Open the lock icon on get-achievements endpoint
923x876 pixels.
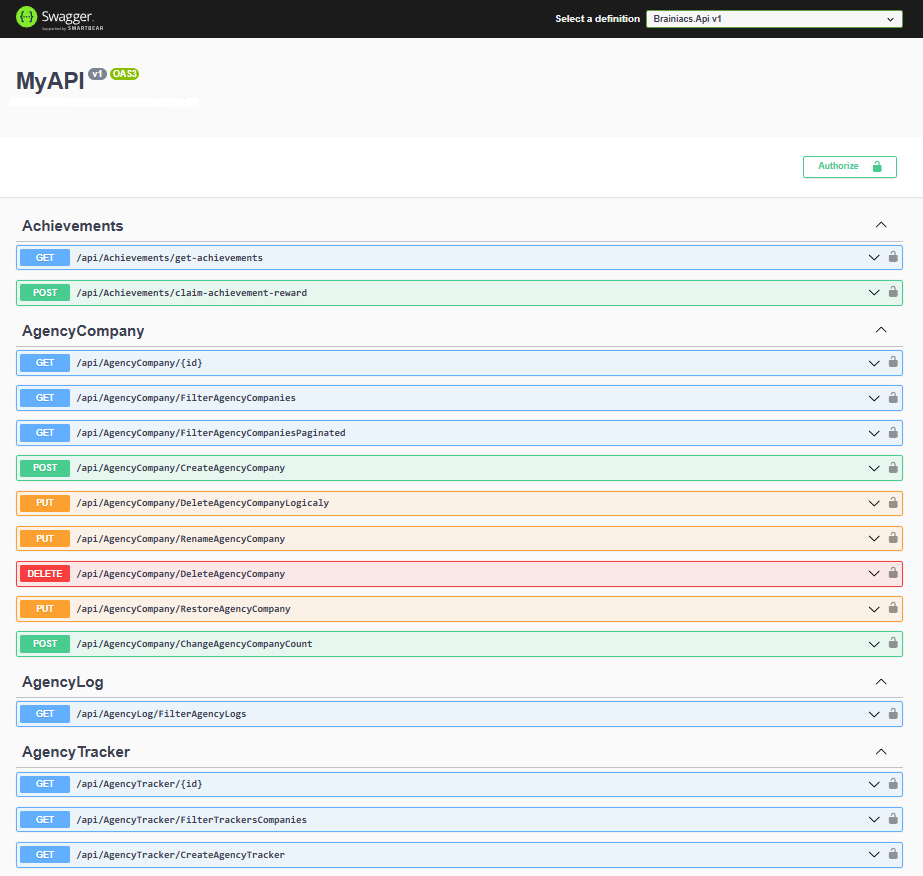tap(892, 257)
